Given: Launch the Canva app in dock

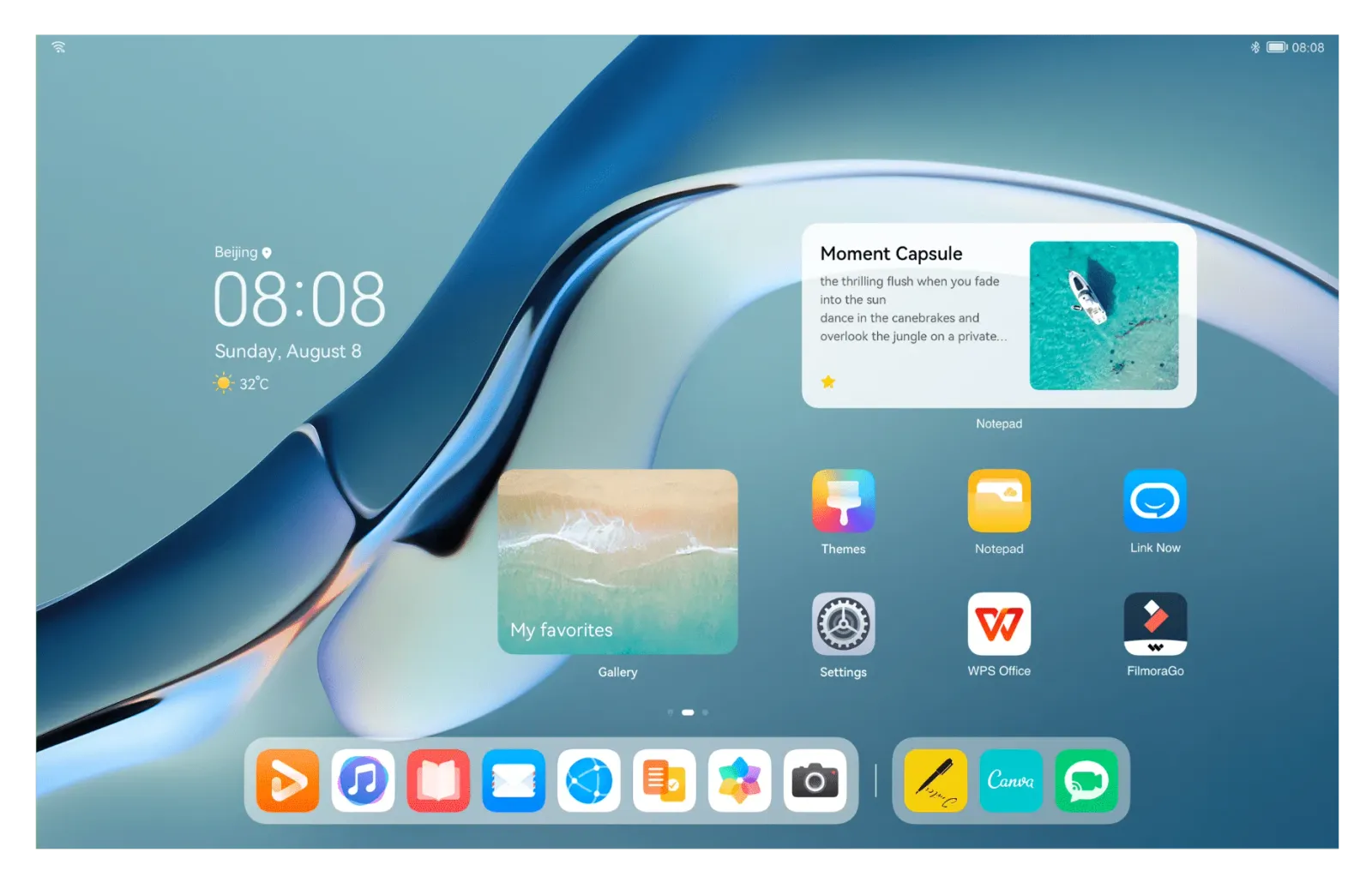Looking at the screenshot, I should [1011, 781].
